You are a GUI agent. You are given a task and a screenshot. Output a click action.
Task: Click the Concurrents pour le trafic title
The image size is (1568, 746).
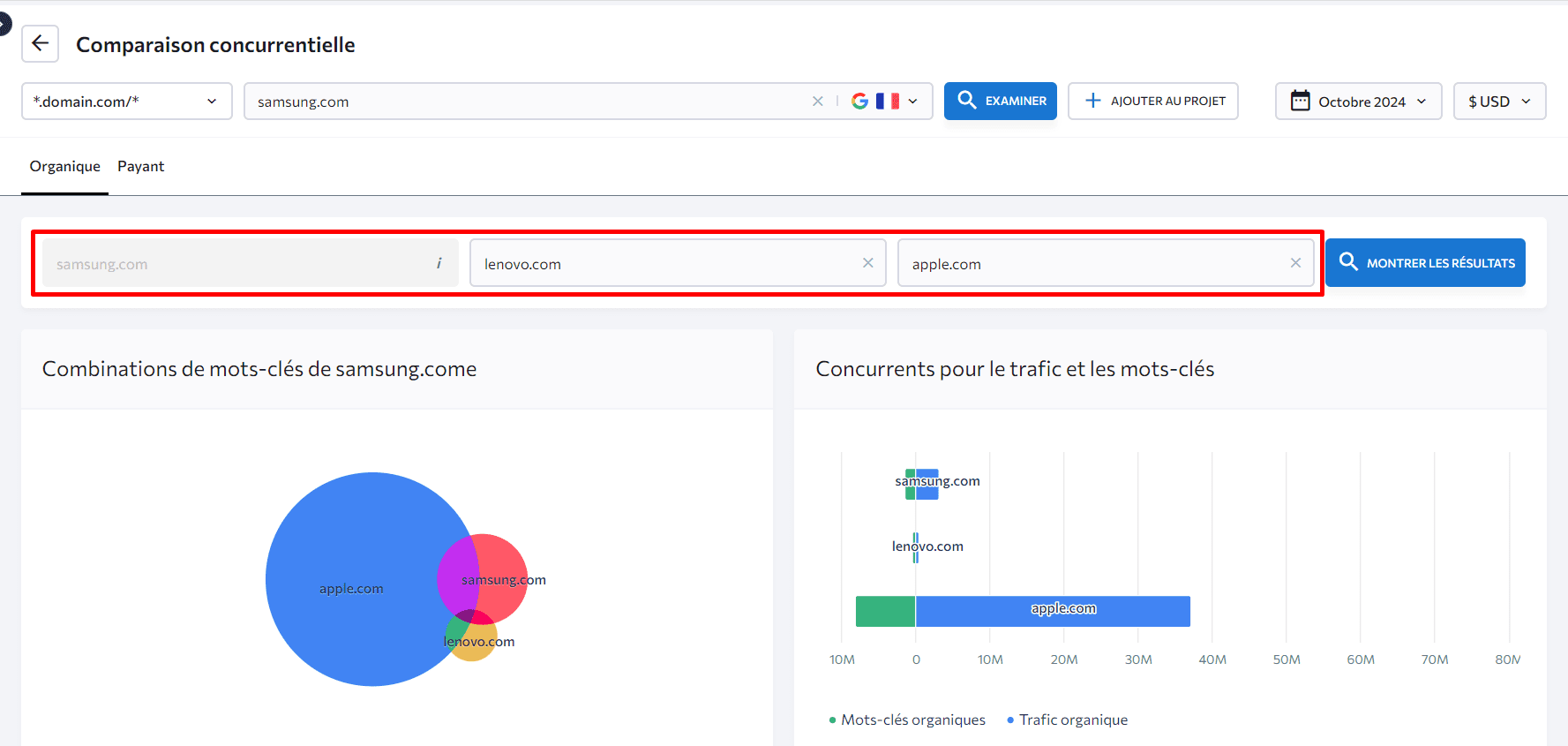click(1015, 368)
